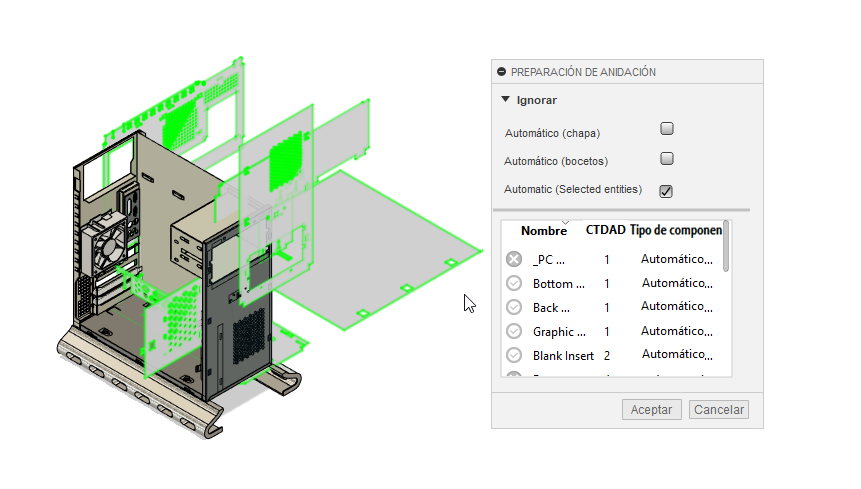Click the Ignorar section title
Screen dimensions: 861x489
[536, 100]
